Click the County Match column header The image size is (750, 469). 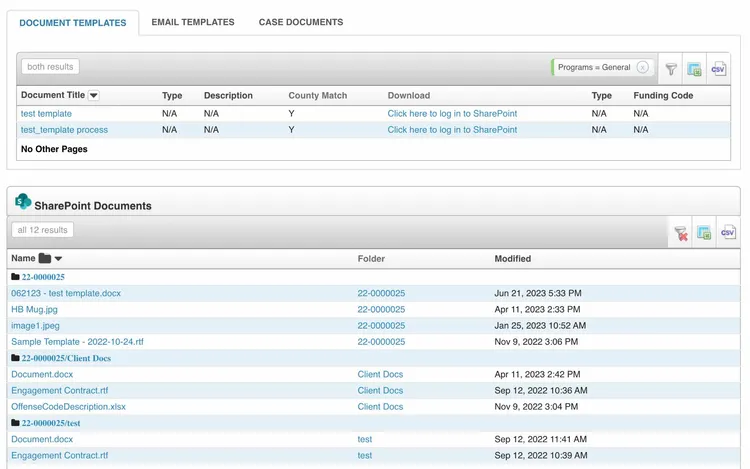318,96
